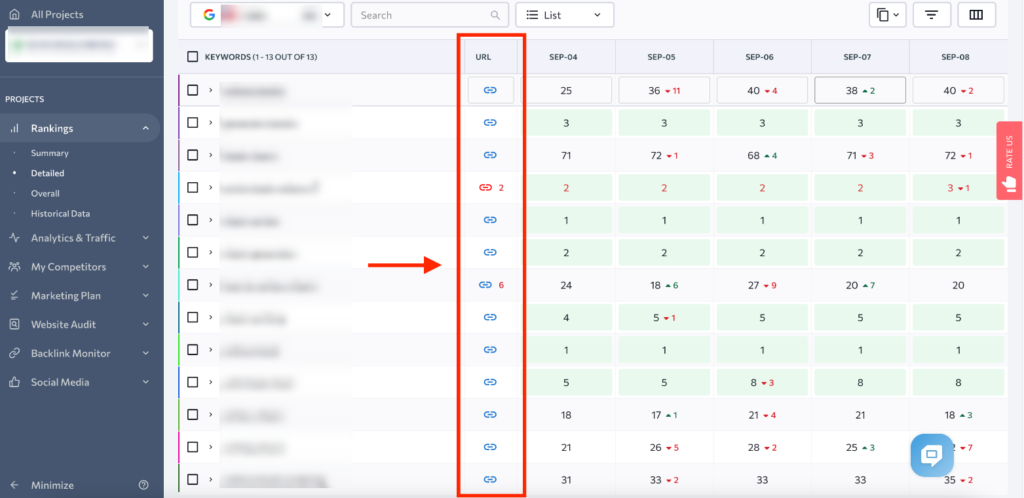
Task: Expand the copy icon dropdown
Action: 887,15
